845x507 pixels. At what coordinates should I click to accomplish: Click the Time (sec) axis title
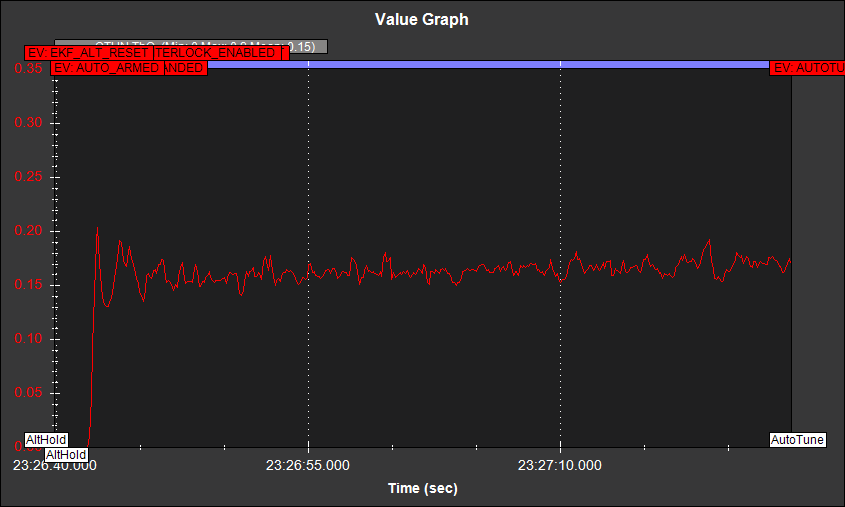coord(422,488)
